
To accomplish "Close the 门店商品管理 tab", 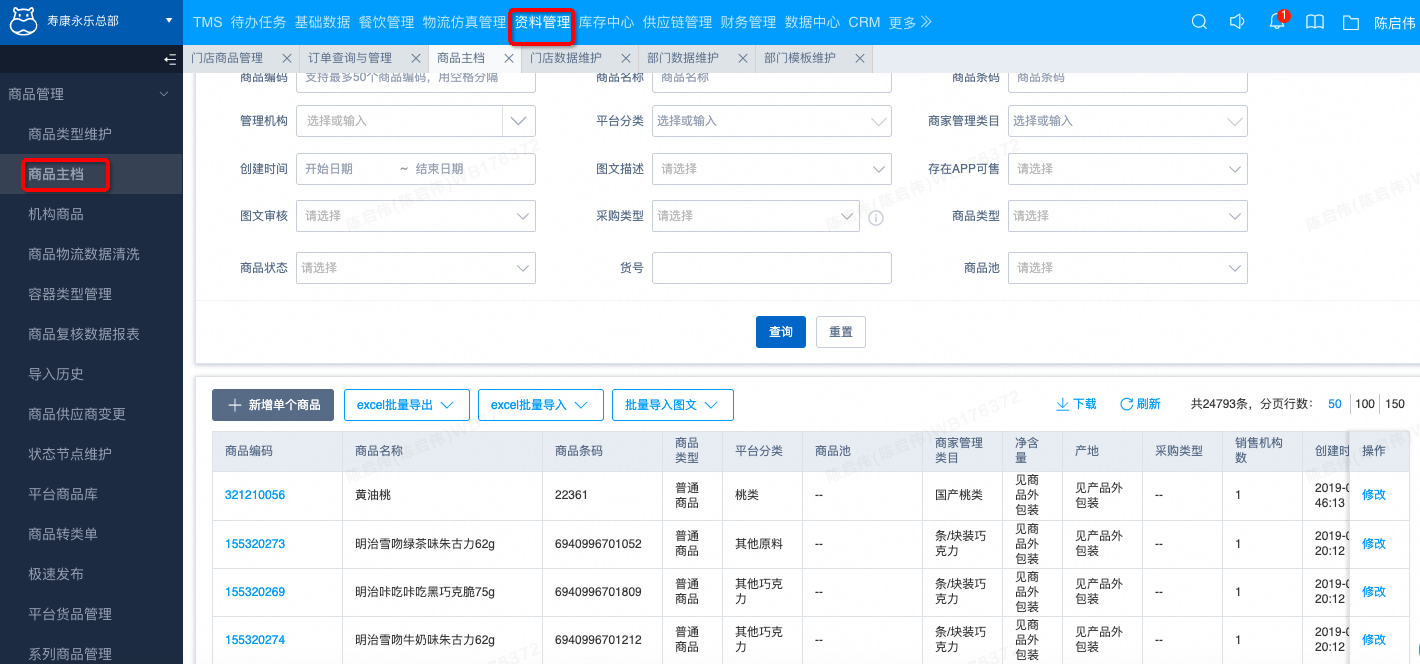I will (x=287, y=58).
